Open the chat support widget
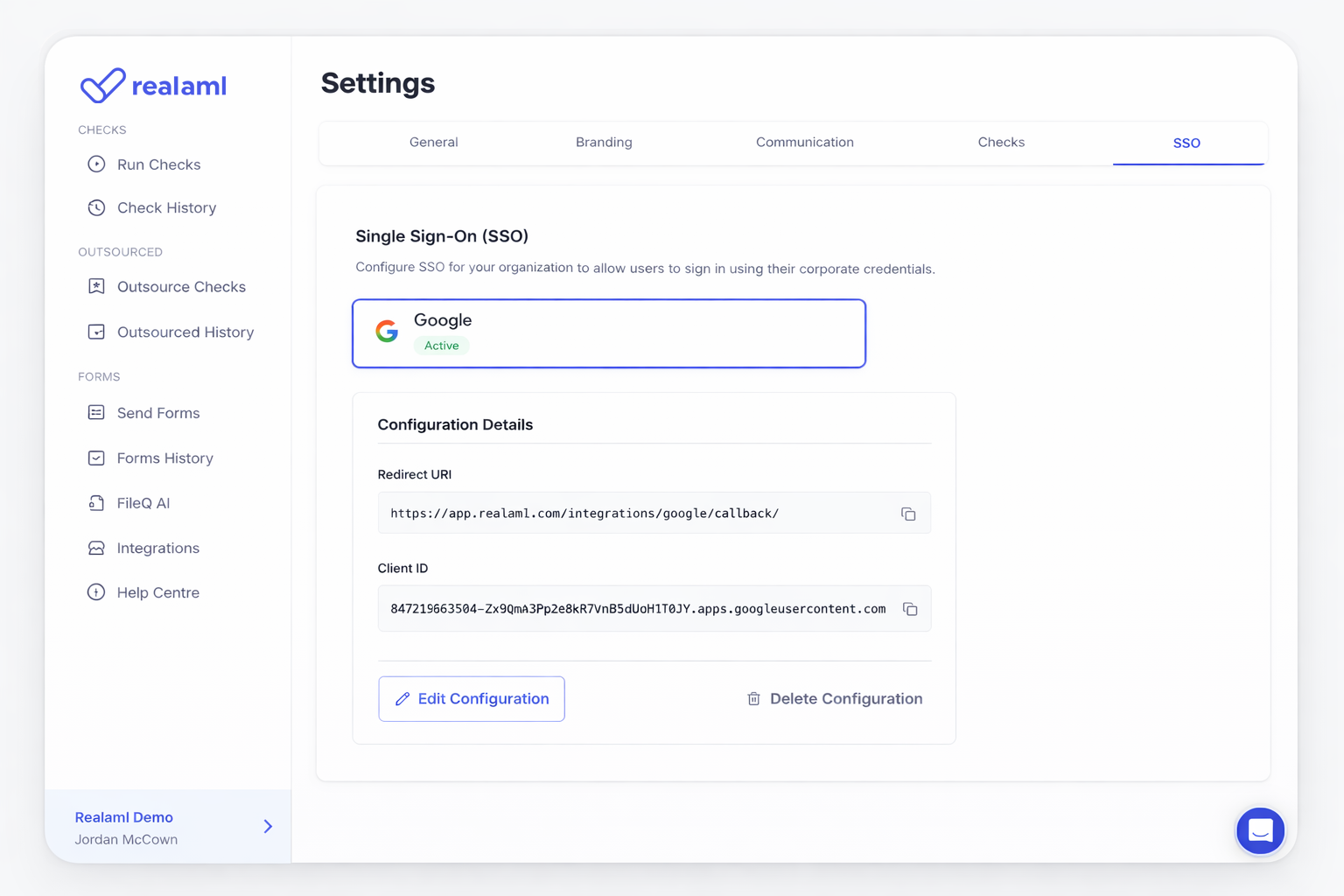The width and height of the screenshot is (1344, 896). point(1260,830)
